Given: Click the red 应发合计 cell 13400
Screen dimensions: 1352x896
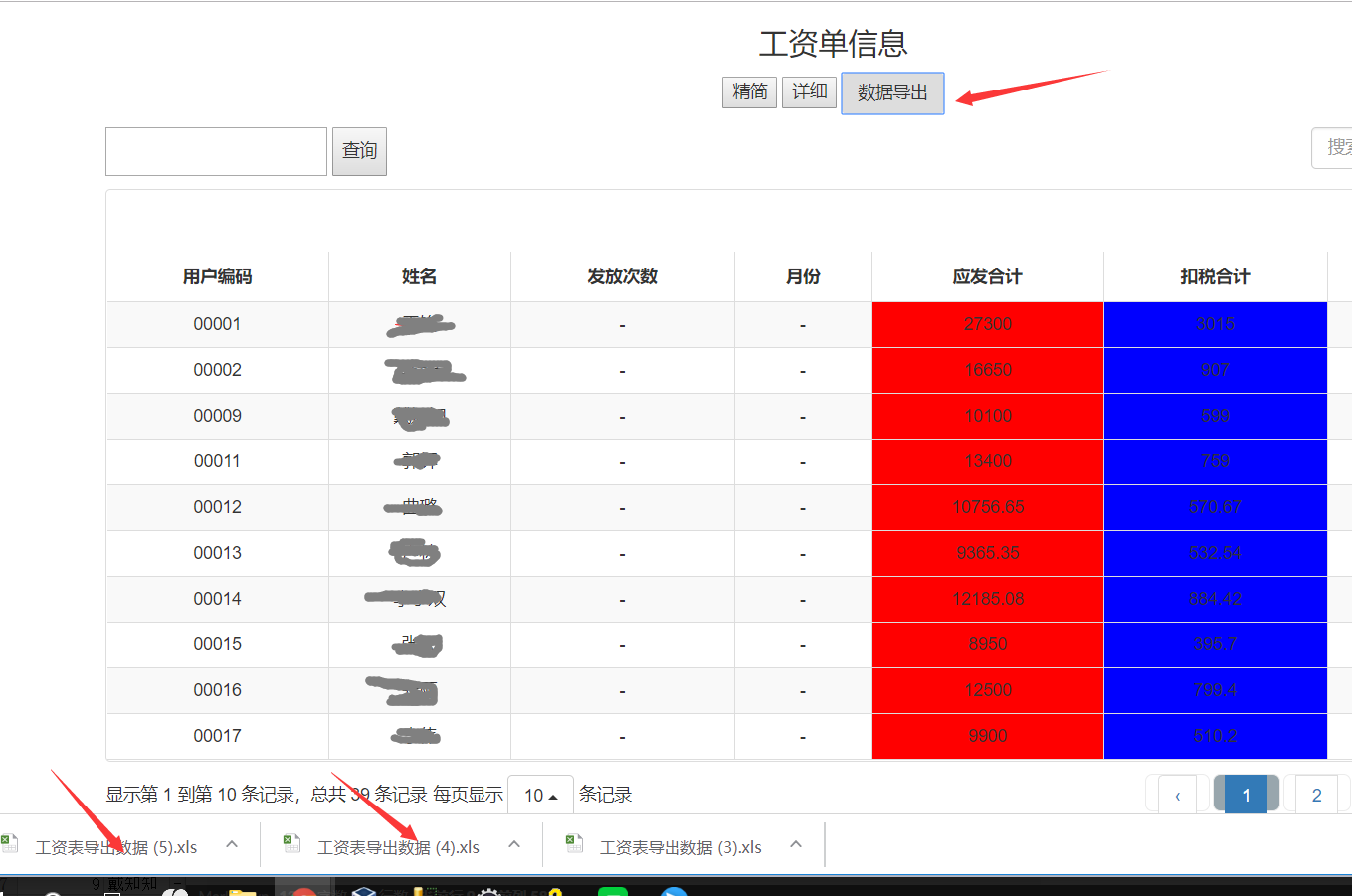Looking at the screenshot, I should pyautogui.click(x=988, y=461).
